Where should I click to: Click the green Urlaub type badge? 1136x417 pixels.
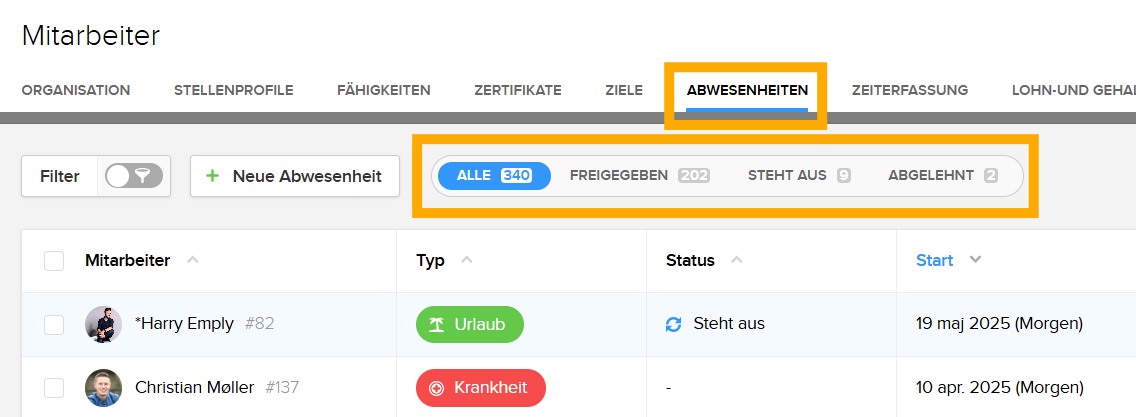tap(469, 324)
